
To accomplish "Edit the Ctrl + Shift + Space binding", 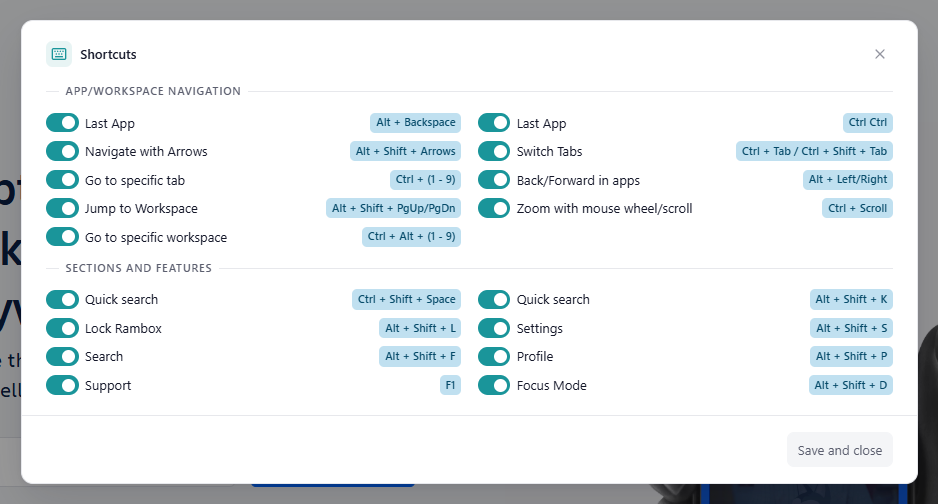I will tap(406, 300).
